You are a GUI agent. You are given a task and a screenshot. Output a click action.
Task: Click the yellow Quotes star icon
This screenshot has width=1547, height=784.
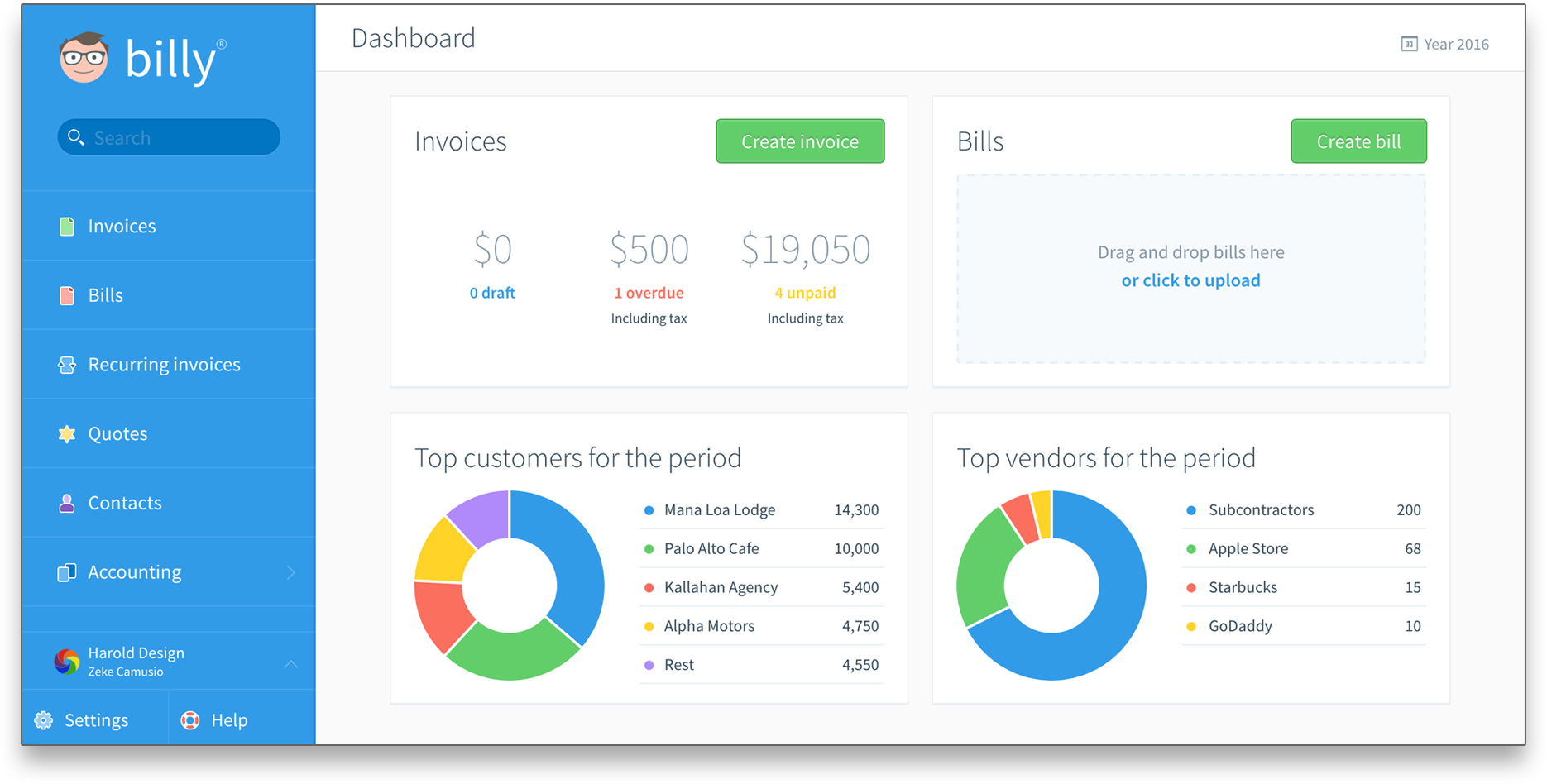67,434
